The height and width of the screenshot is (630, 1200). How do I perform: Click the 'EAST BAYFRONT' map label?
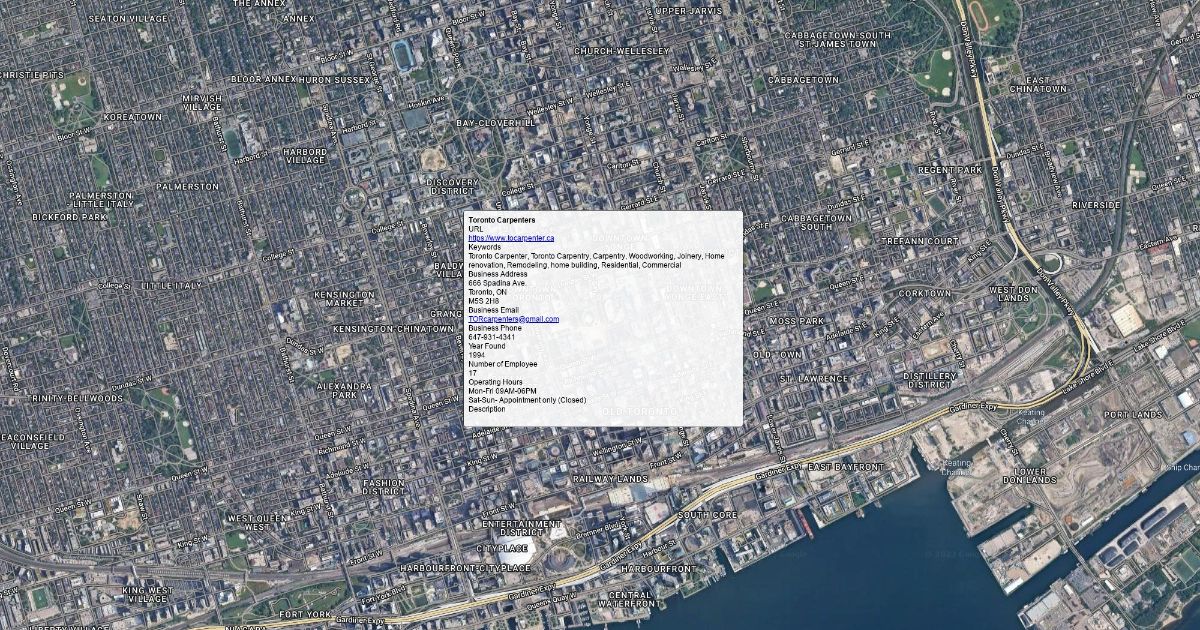pos(845,467)
